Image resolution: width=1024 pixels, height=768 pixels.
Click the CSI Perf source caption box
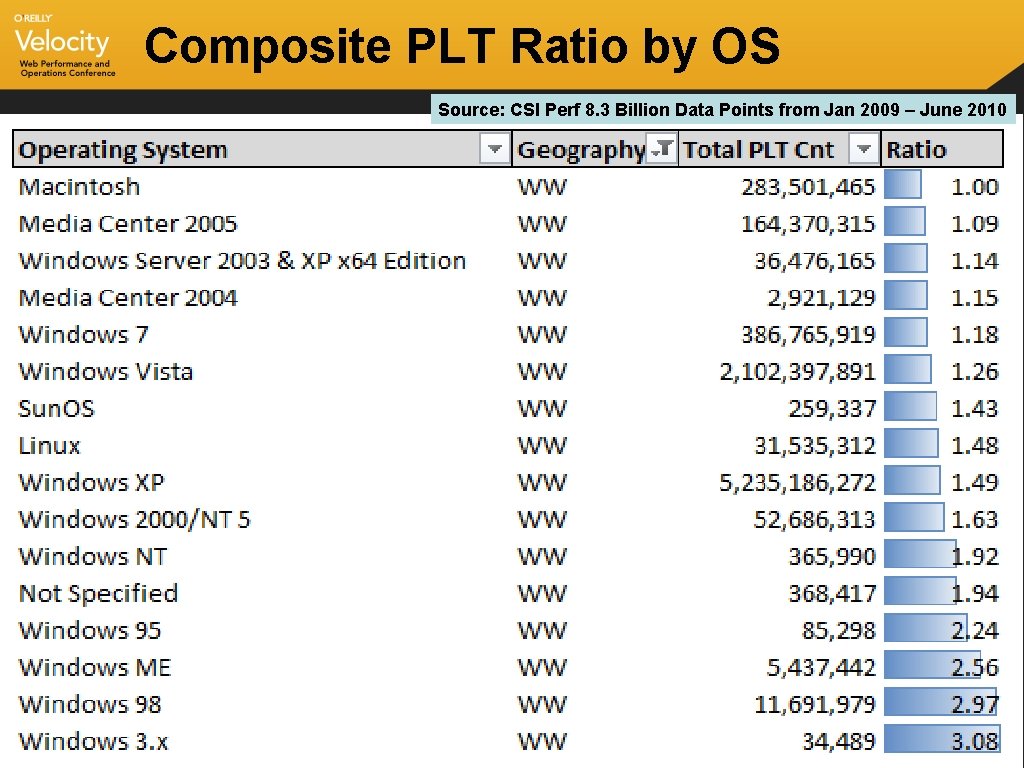(x=723, y=109)
